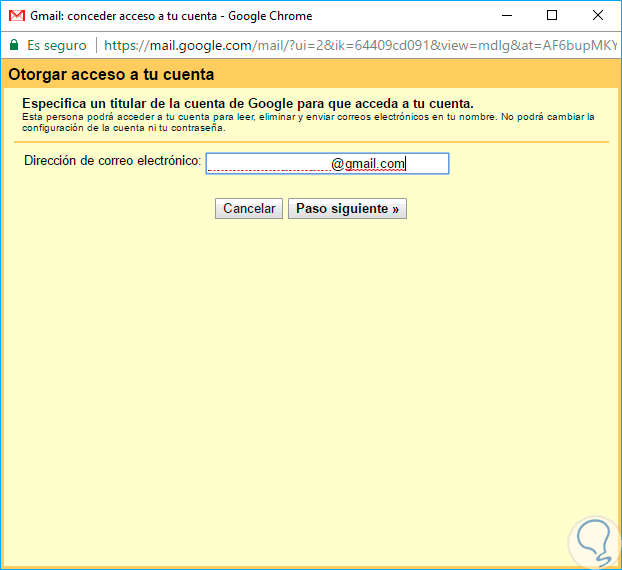Click the 'Dirección de correo electrónico:' label

[113, 161]
